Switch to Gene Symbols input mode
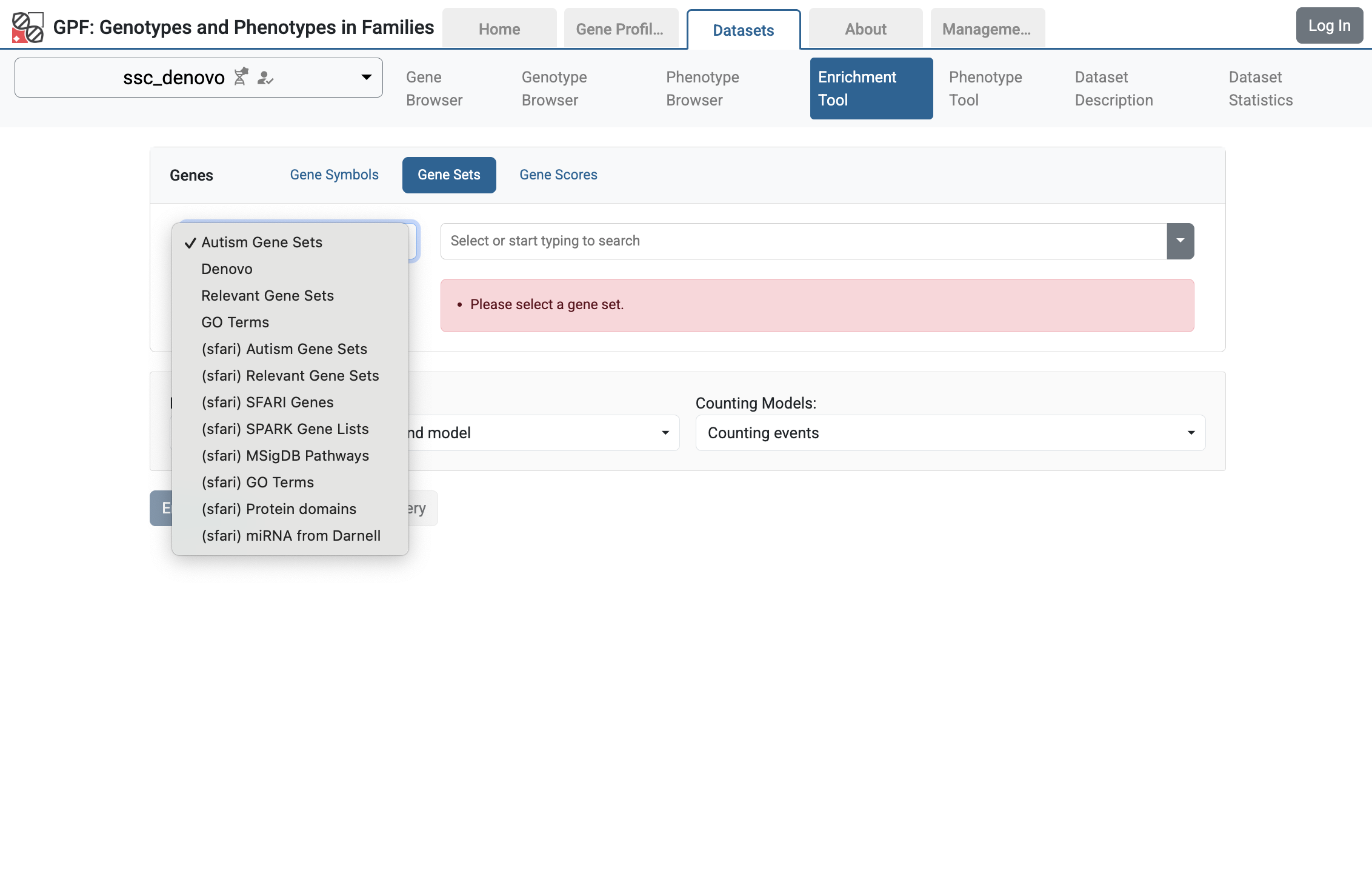This screenshot has height=885, width=1372. (334, 175)
